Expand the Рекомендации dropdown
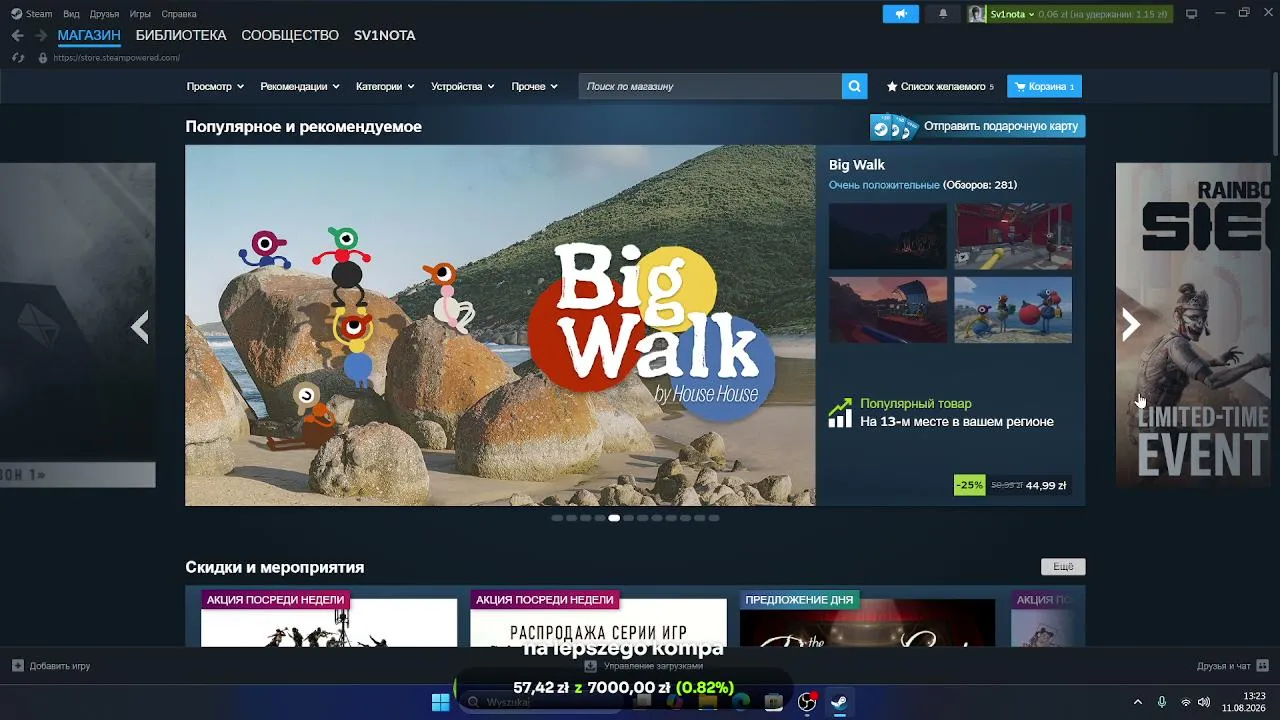 click(x=300, y=87)
